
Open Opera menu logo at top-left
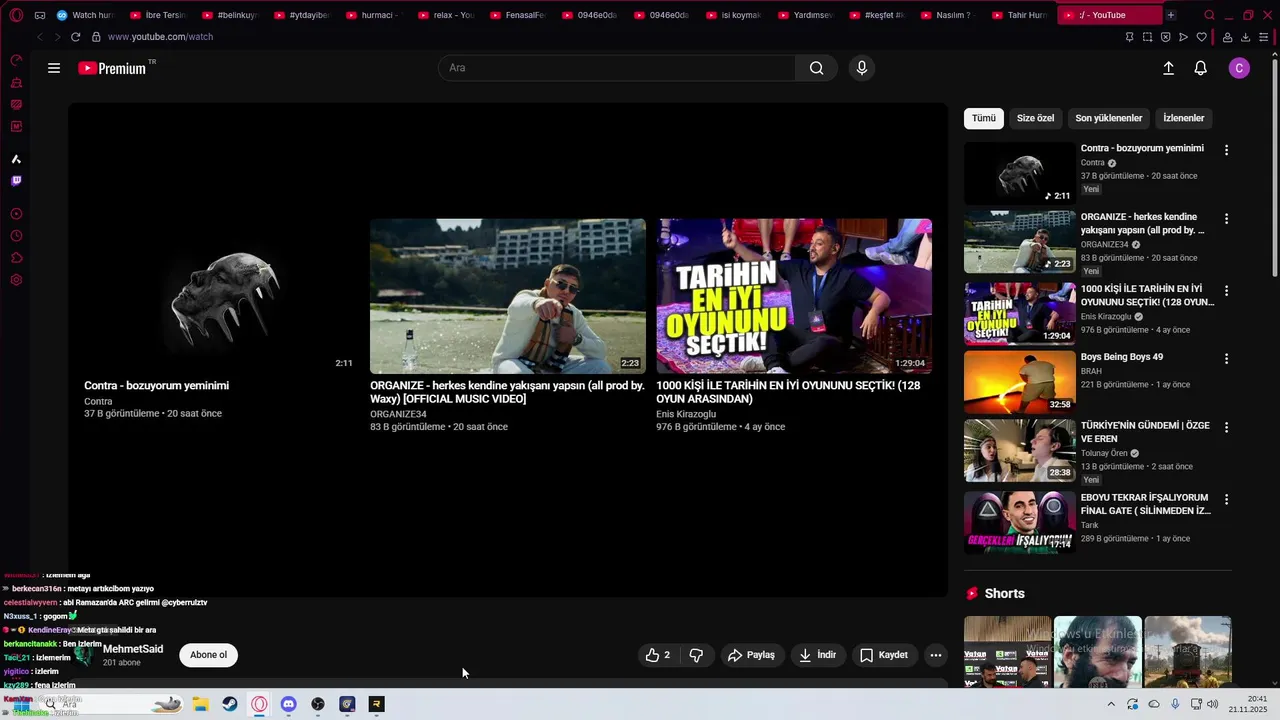click(x=16, y=15)
